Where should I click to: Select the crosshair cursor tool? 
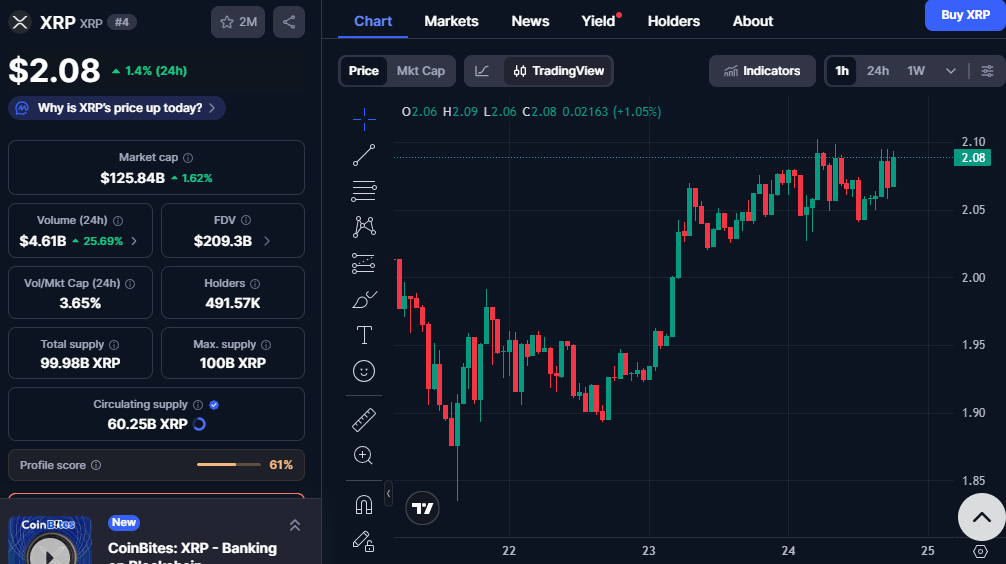click(x=364, y=119)
